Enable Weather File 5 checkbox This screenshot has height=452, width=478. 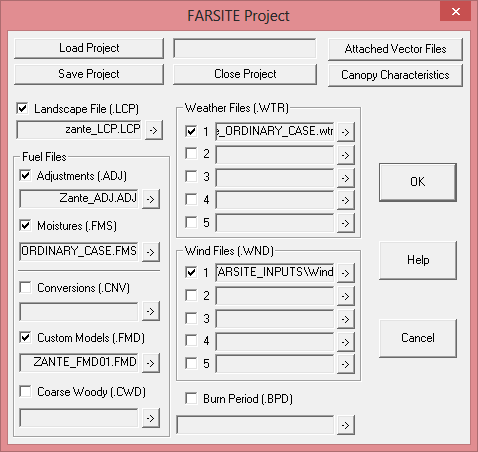[x=191, y=222]
